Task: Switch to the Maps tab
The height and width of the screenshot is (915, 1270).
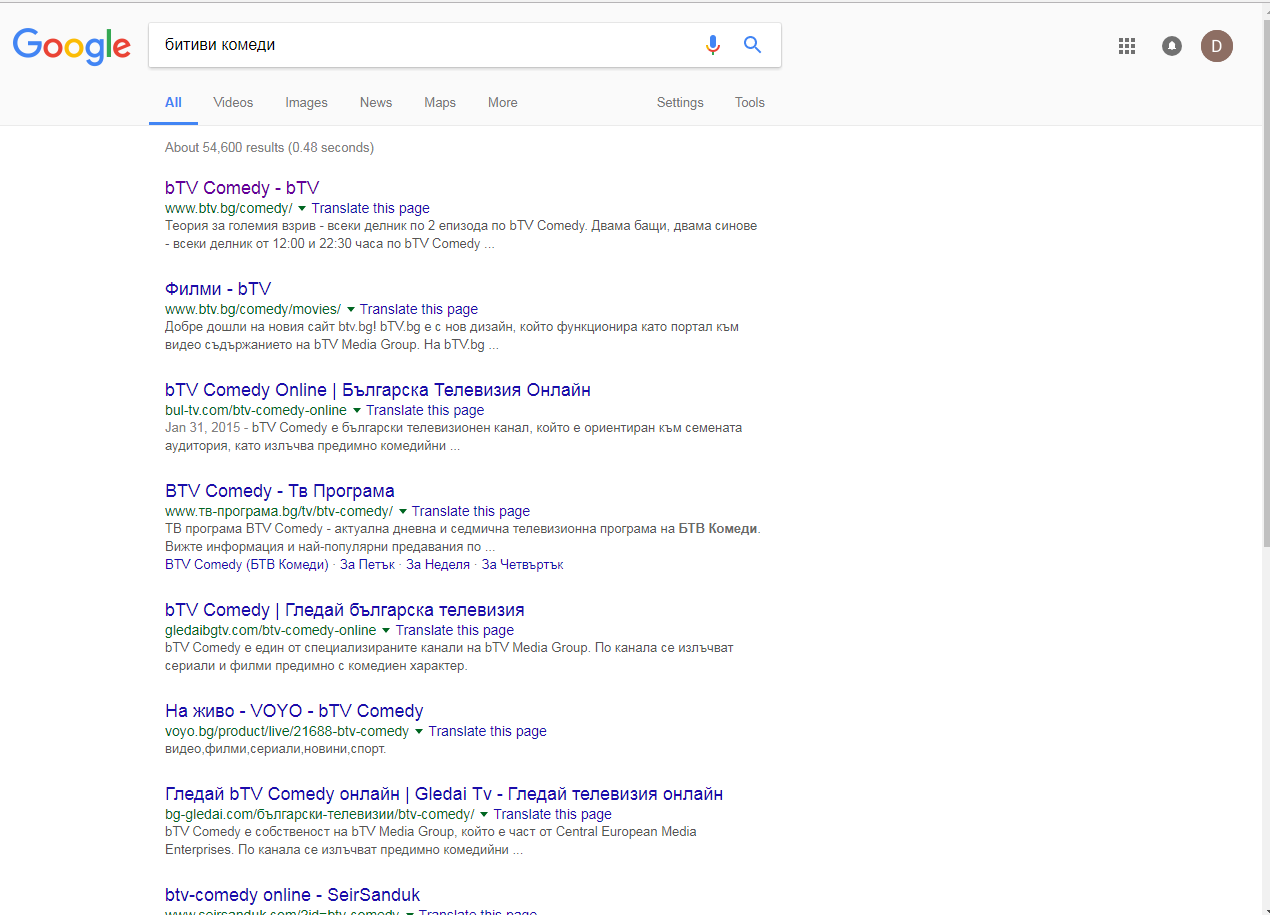Action: tap(440, 102)
